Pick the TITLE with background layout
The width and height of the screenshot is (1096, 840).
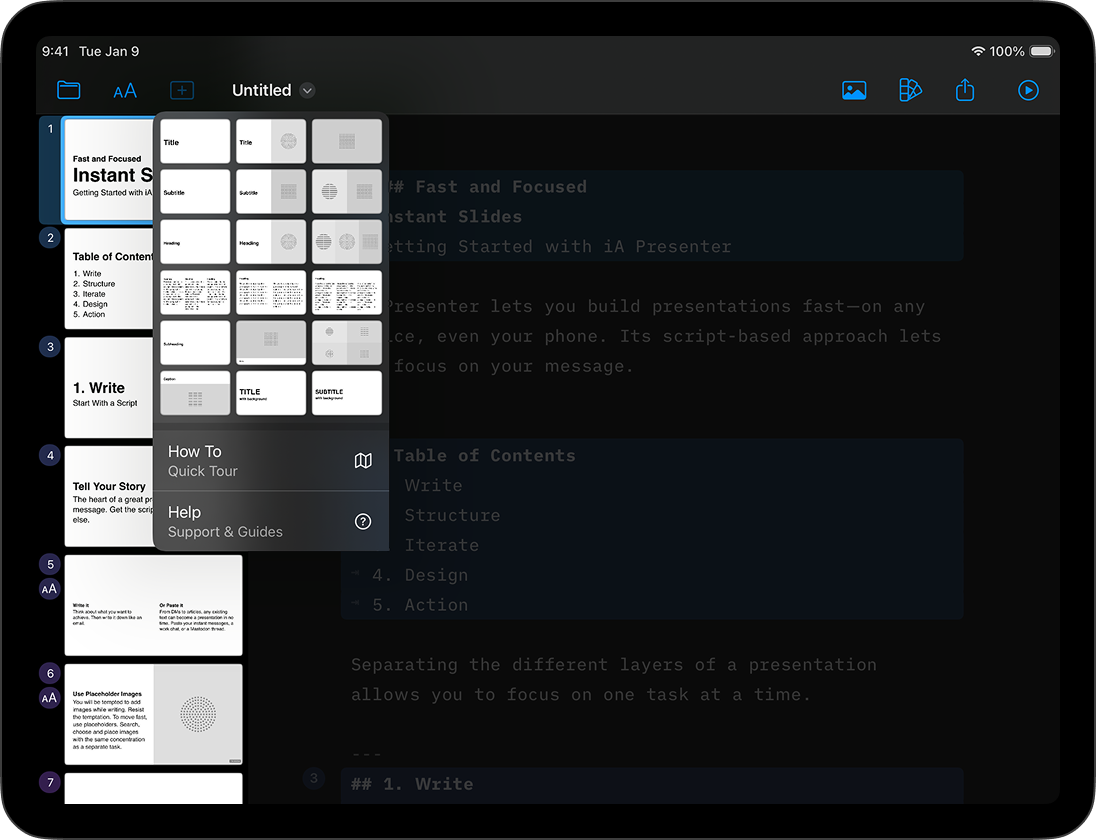point(271,393)
